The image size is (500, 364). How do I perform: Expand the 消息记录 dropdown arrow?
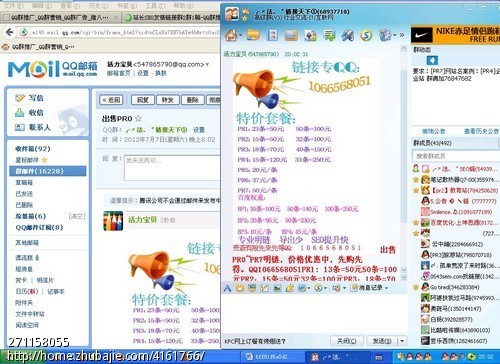point(386,288)
